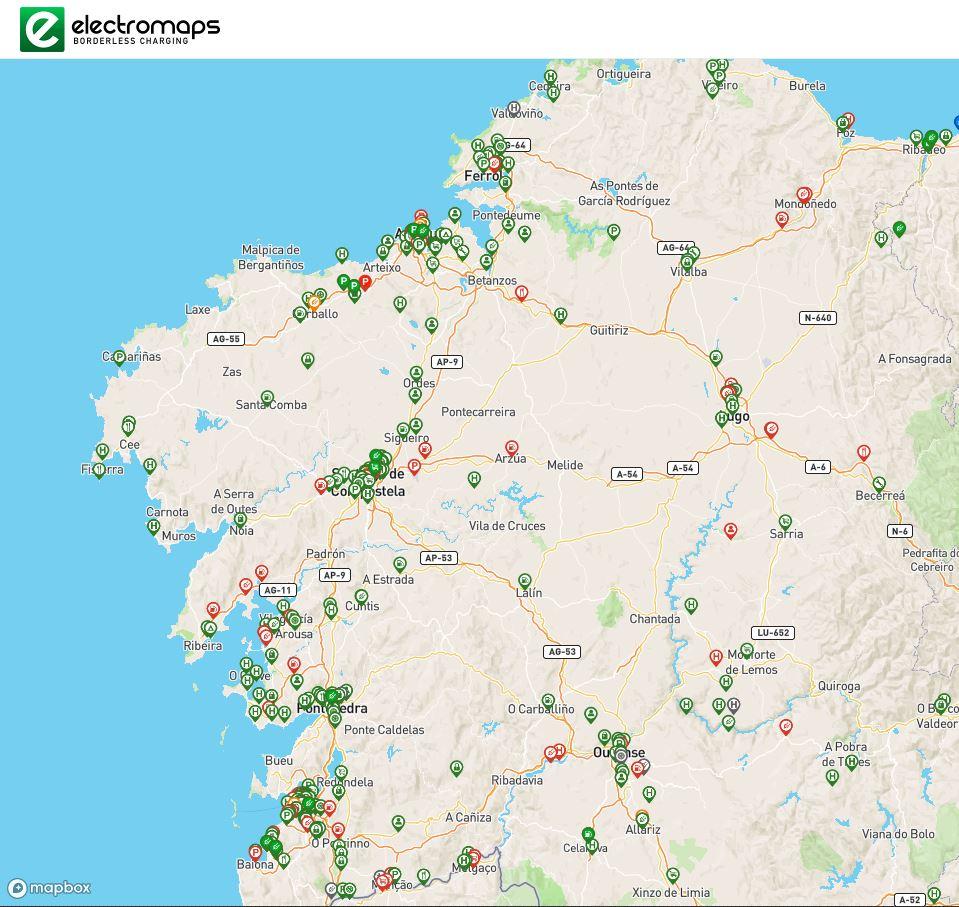Select the green parking marker at Camariñas
The image size is (959, 907).
[120, 357]
